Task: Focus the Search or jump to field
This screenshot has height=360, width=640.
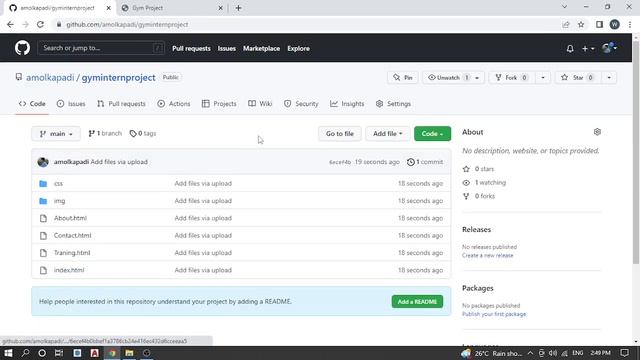Action: pos(101,48)
